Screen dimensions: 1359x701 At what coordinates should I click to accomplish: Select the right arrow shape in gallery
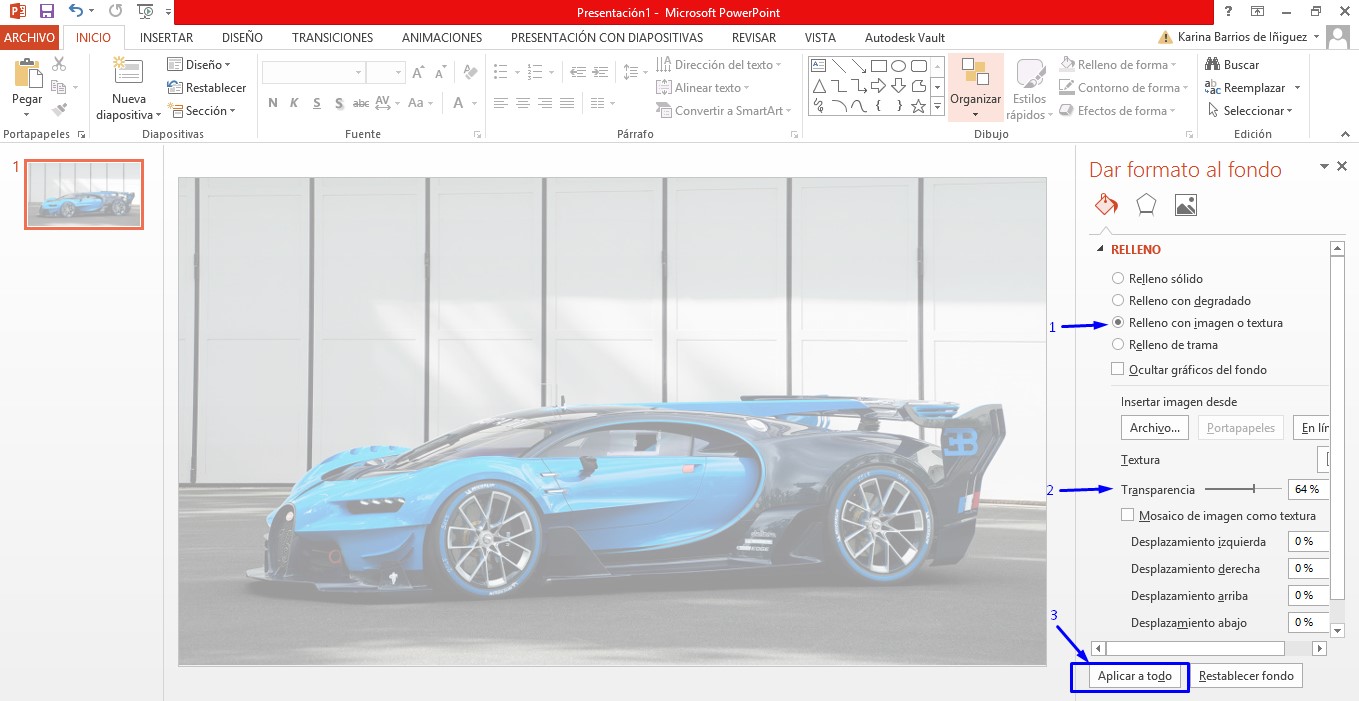pos(878,86)
